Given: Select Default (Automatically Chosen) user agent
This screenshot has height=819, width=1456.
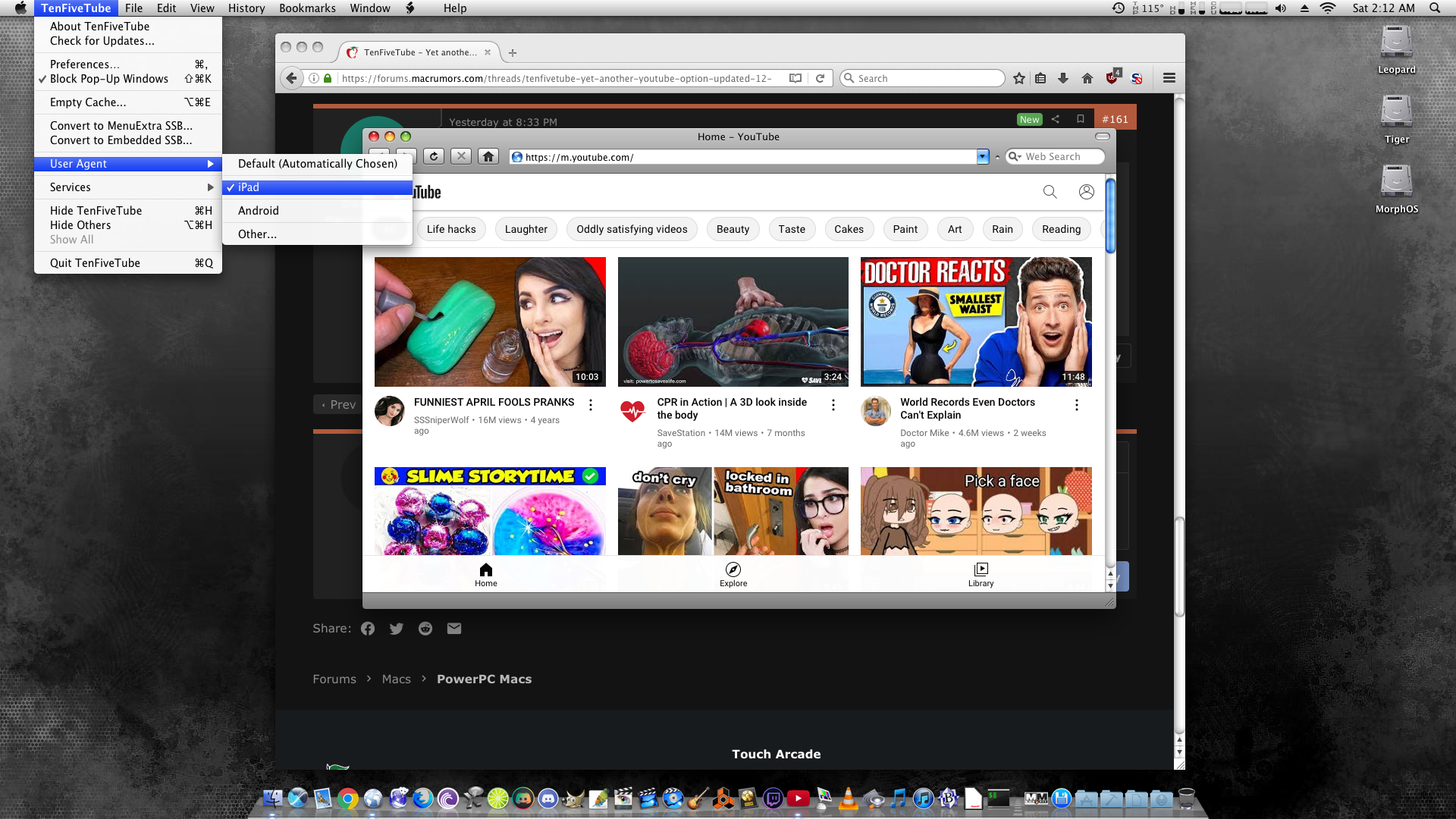Looking at the screenshot, I should (317, 164).
